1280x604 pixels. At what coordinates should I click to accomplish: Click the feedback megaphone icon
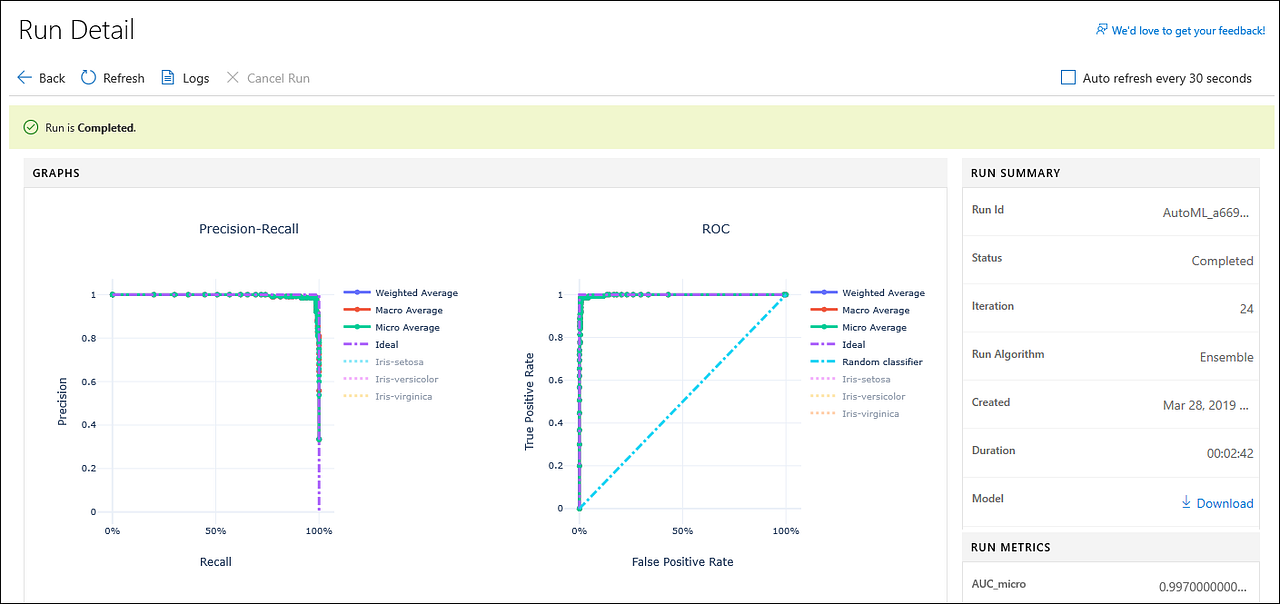[x=1101, y=30]
